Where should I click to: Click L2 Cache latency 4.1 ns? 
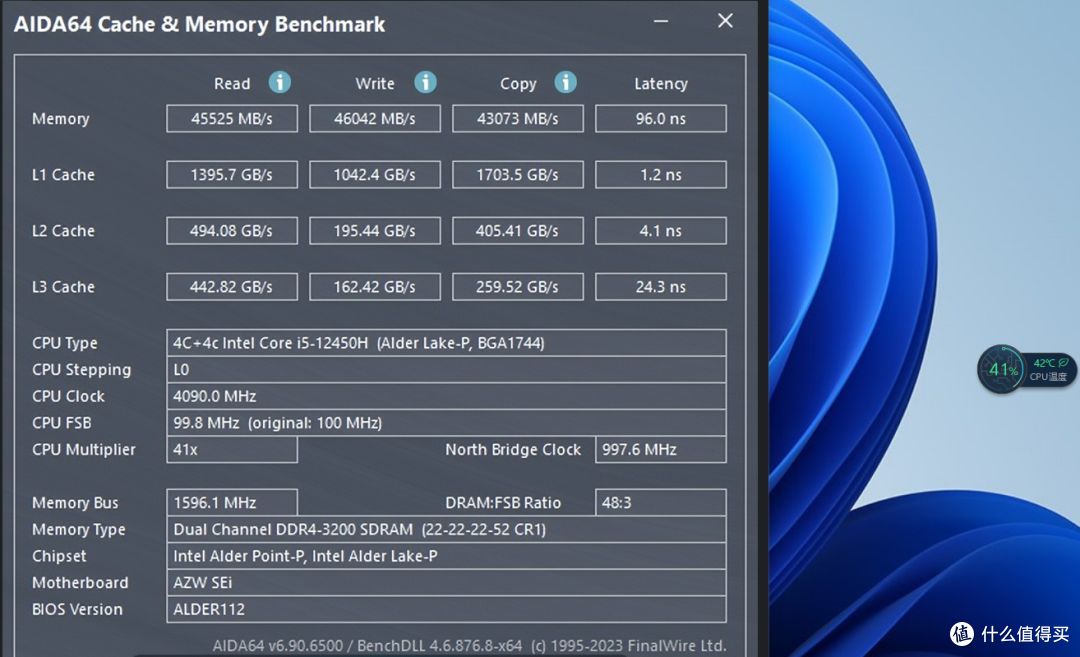pos(661,231)
